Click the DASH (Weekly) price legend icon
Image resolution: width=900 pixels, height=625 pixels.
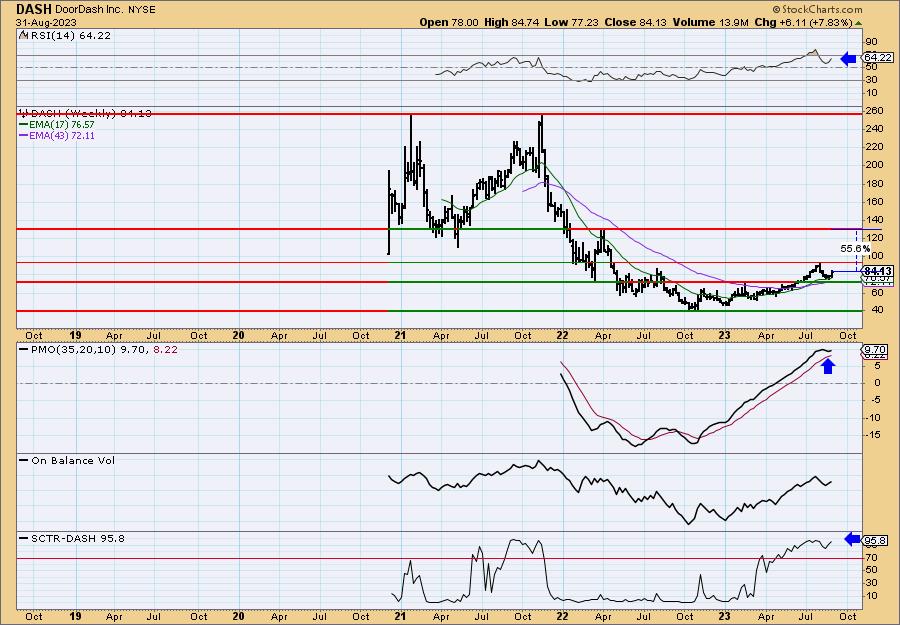pyautogui.click(x=23, y=113)
